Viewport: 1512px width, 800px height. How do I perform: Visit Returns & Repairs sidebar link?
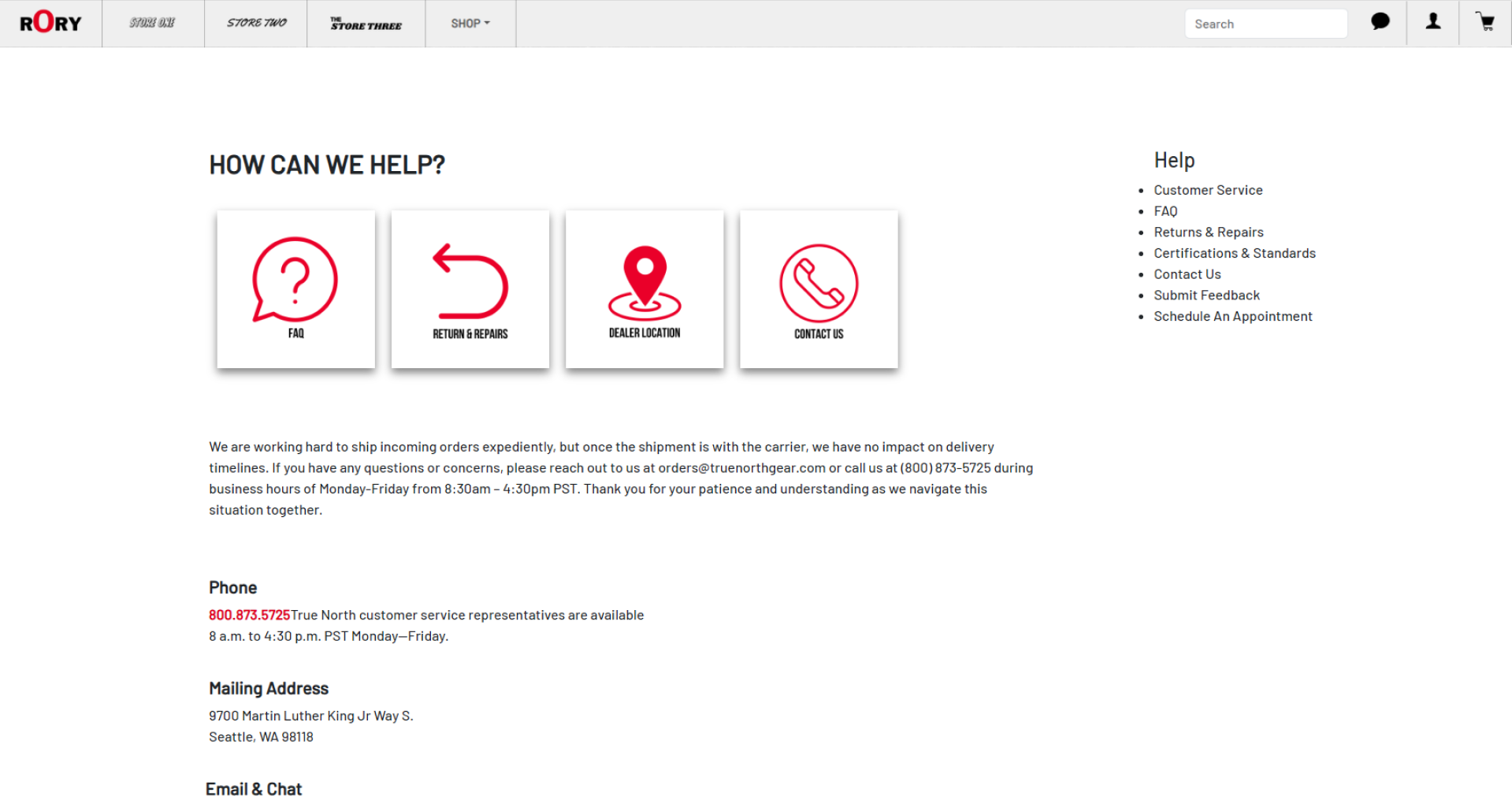click(1208, 232)
